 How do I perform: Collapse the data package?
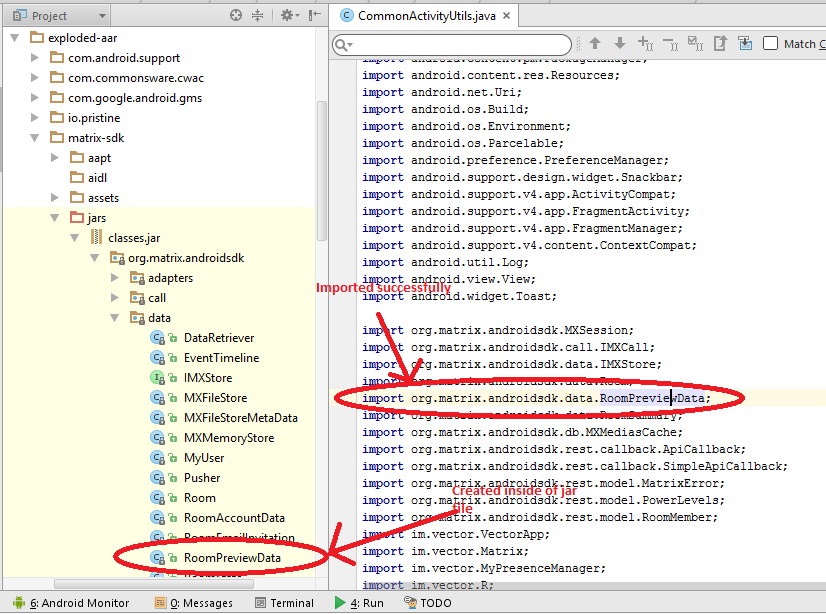[x=115, y=318]
